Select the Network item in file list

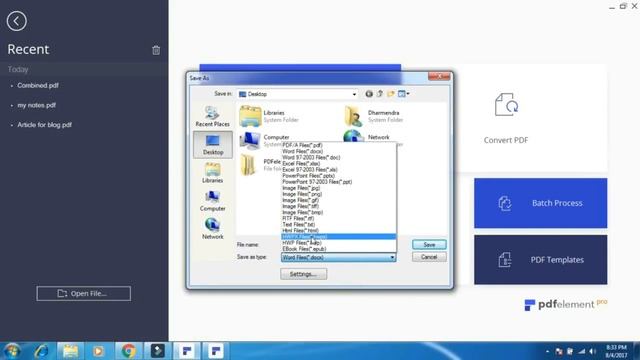click(x=367, y=136)
